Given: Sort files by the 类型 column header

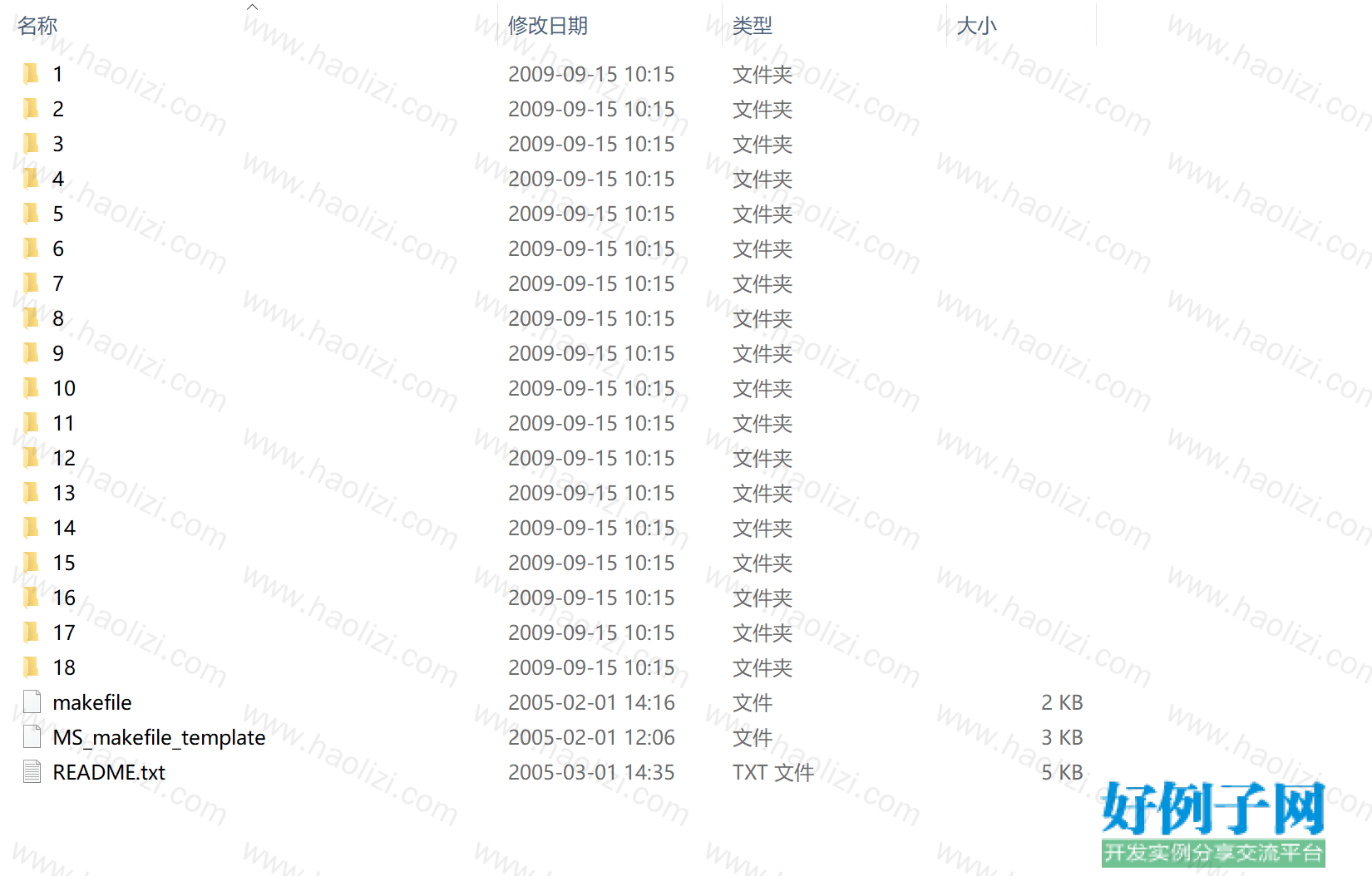Looking at the screenshot, I should coord(753,26).
